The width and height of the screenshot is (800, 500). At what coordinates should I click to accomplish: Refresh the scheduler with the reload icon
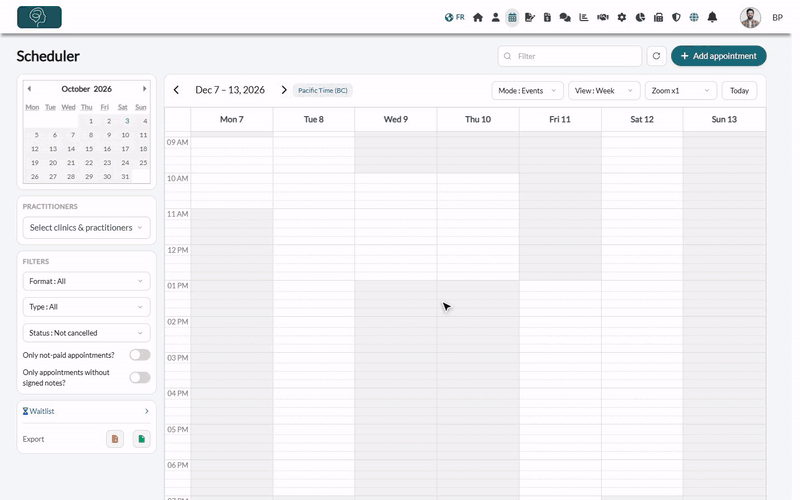click(657, 56)
